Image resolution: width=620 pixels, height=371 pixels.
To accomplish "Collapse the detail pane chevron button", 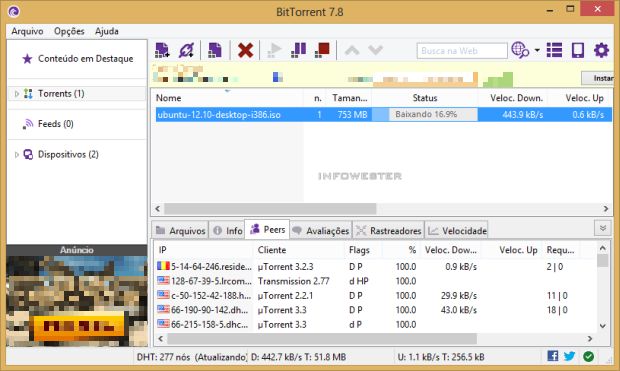I will (x=602, y=228).
